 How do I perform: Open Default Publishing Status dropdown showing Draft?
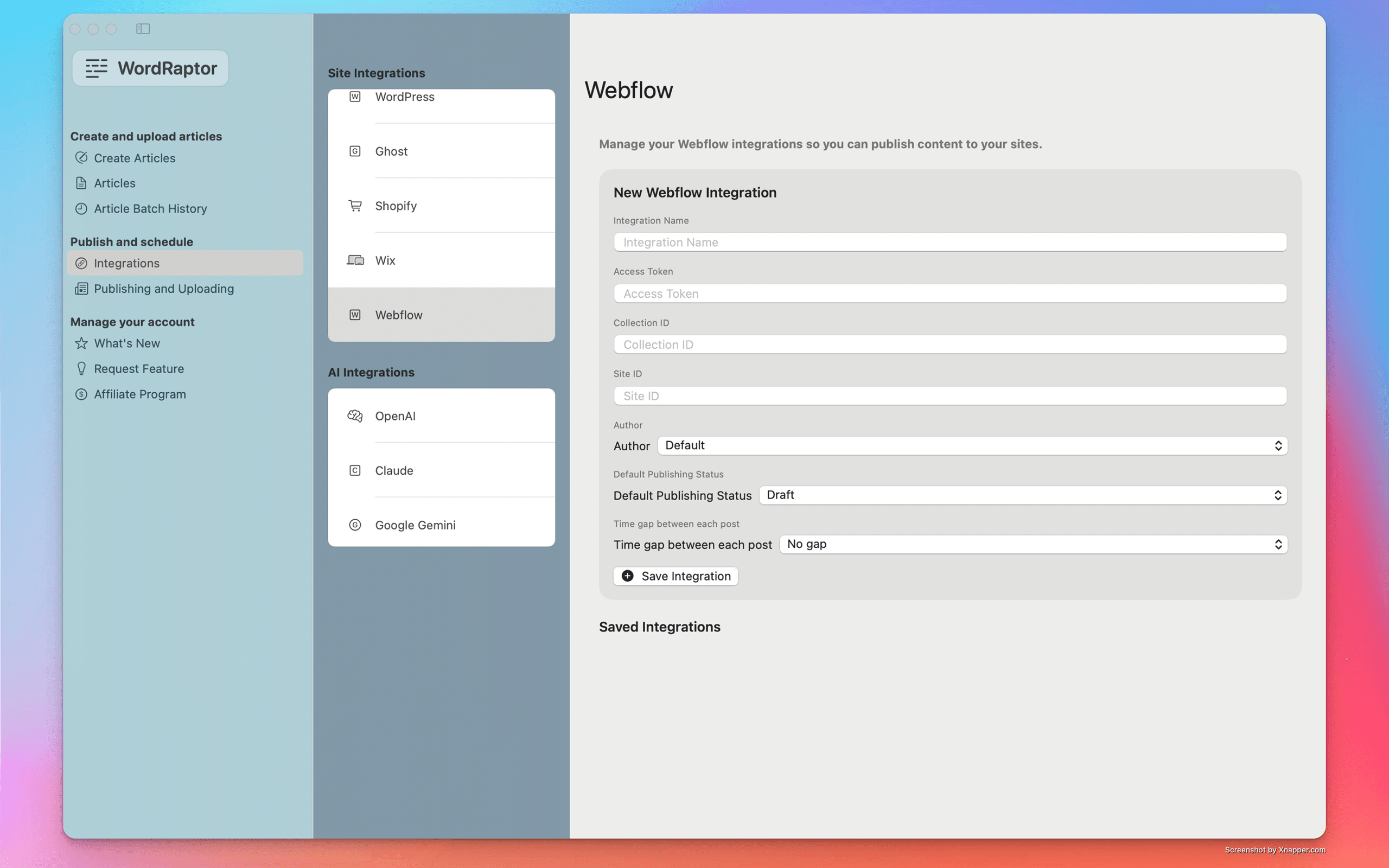tap(1023, 495)
